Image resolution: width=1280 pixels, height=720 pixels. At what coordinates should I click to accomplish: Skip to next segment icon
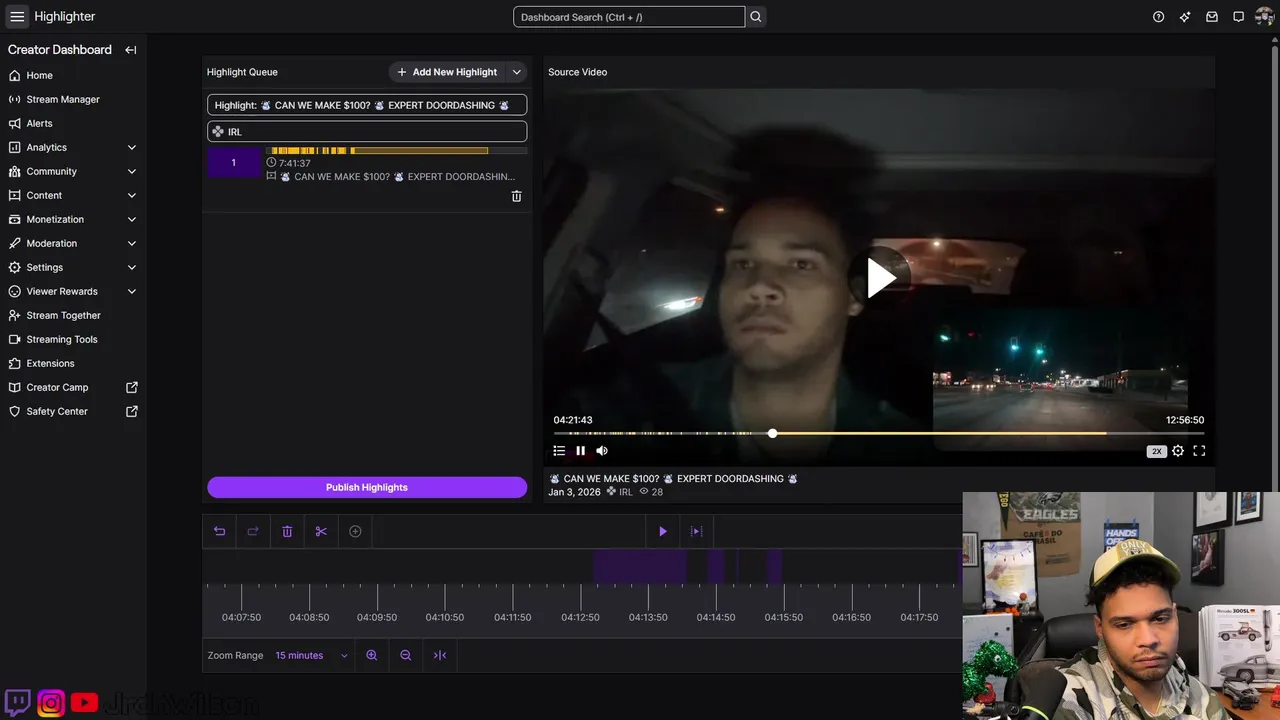click(x=697, y=531)
